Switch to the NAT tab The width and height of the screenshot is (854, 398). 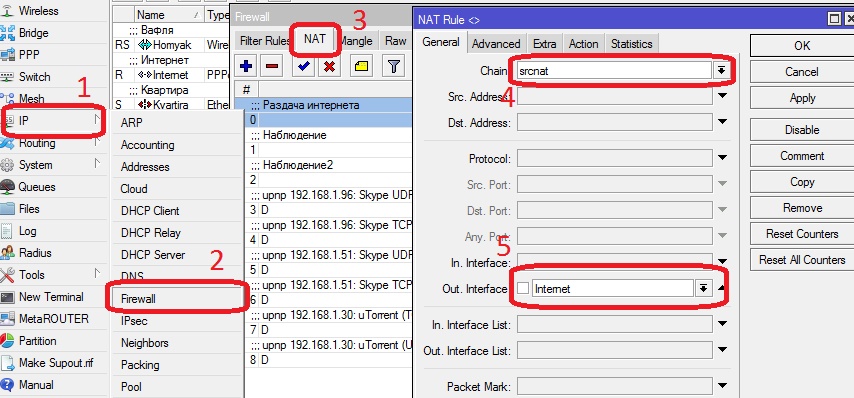(x=315, y=40)
